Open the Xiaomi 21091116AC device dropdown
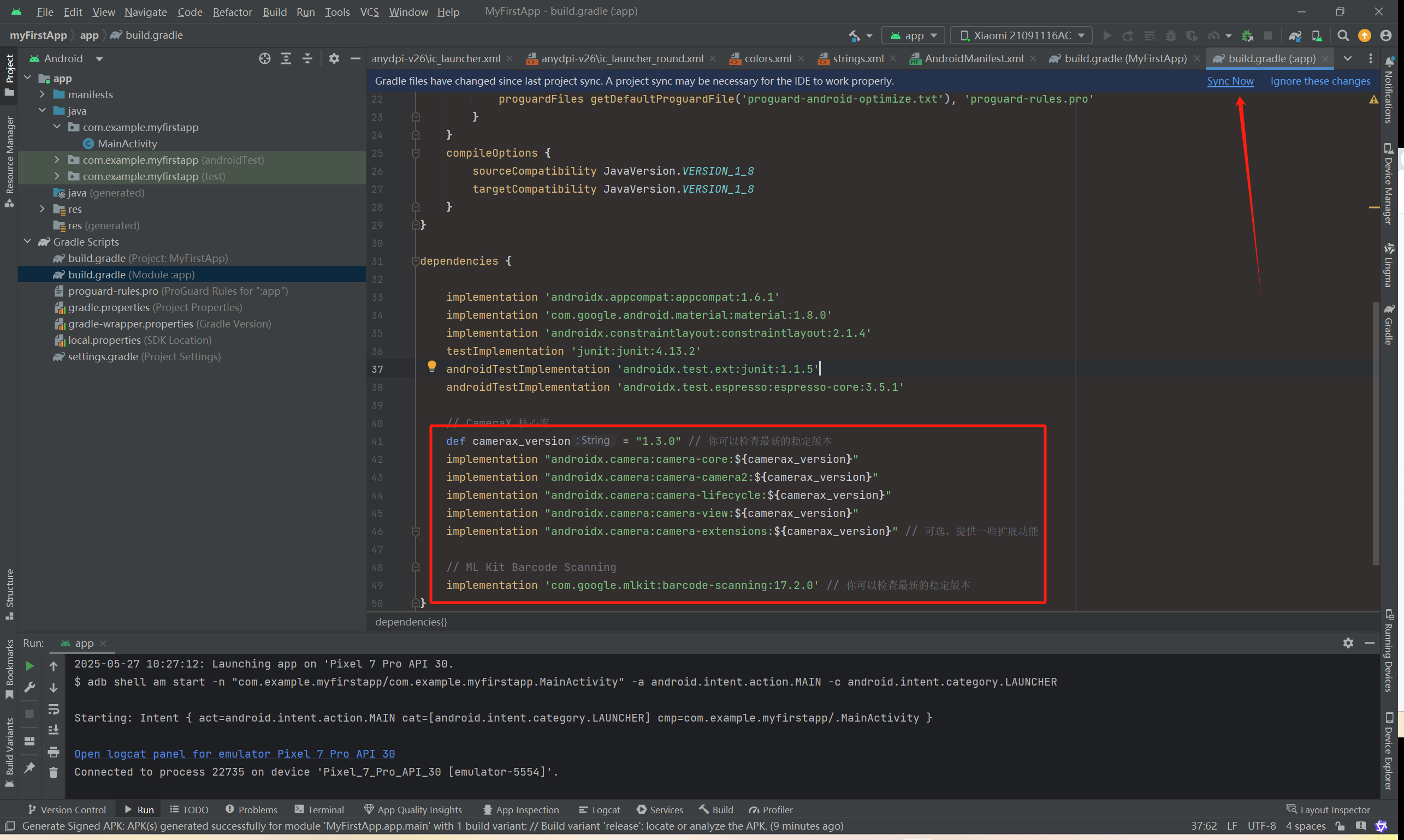Viewport: 1404px width, 840px height. 1021,35
